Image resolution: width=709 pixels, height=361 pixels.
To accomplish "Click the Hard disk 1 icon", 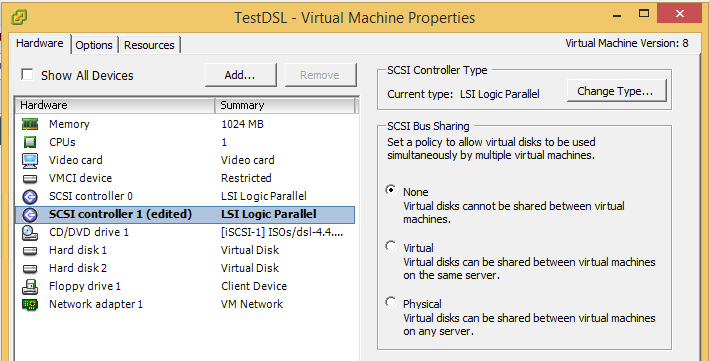I will coord(30,251).
